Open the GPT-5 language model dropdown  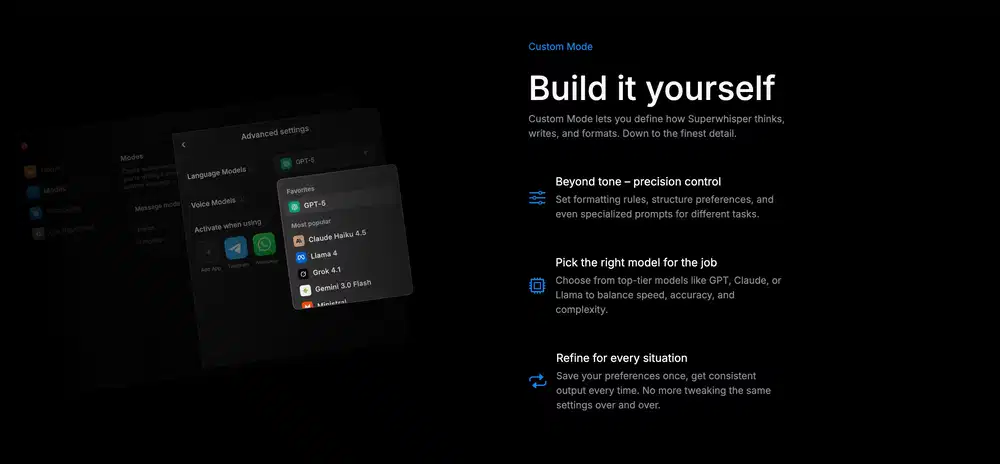pyautogui.click(x=325, y=160)
